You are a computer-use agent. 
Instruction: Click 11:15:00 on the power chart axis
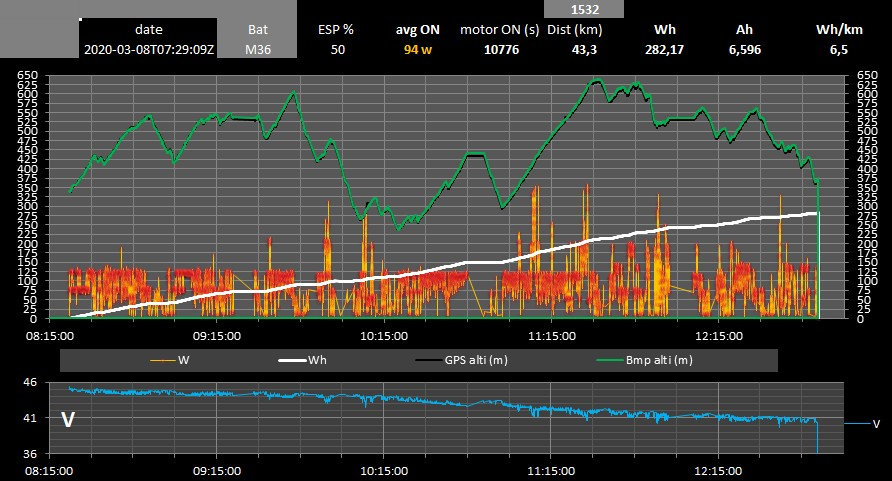pyautogui.click(x=552, y=336)
